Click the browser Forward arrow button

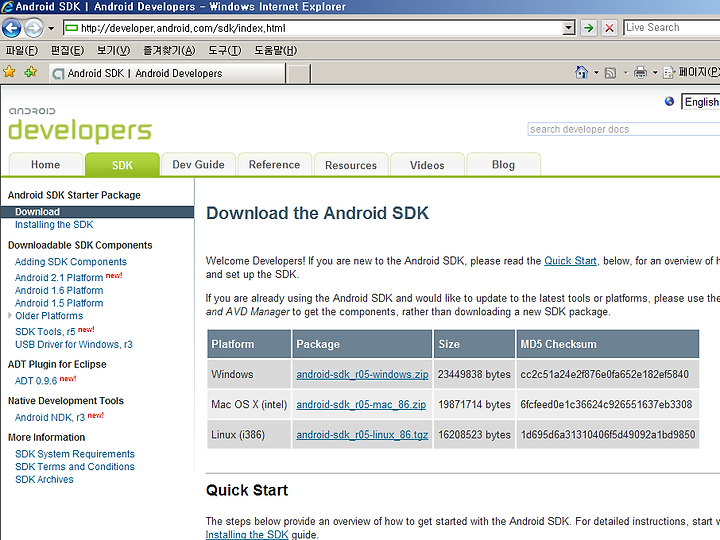(34, 28)
